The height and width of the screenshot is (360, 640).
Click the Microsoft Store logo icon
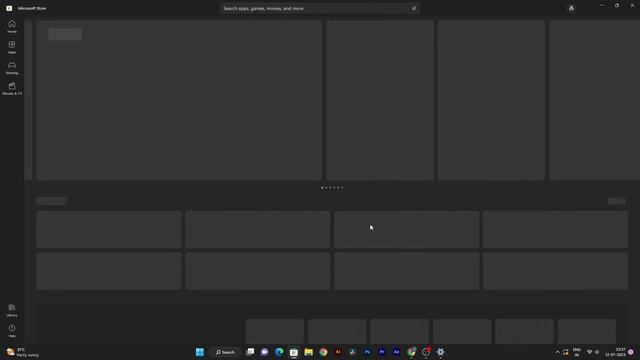pyautogui.click(x=9, y=8)
